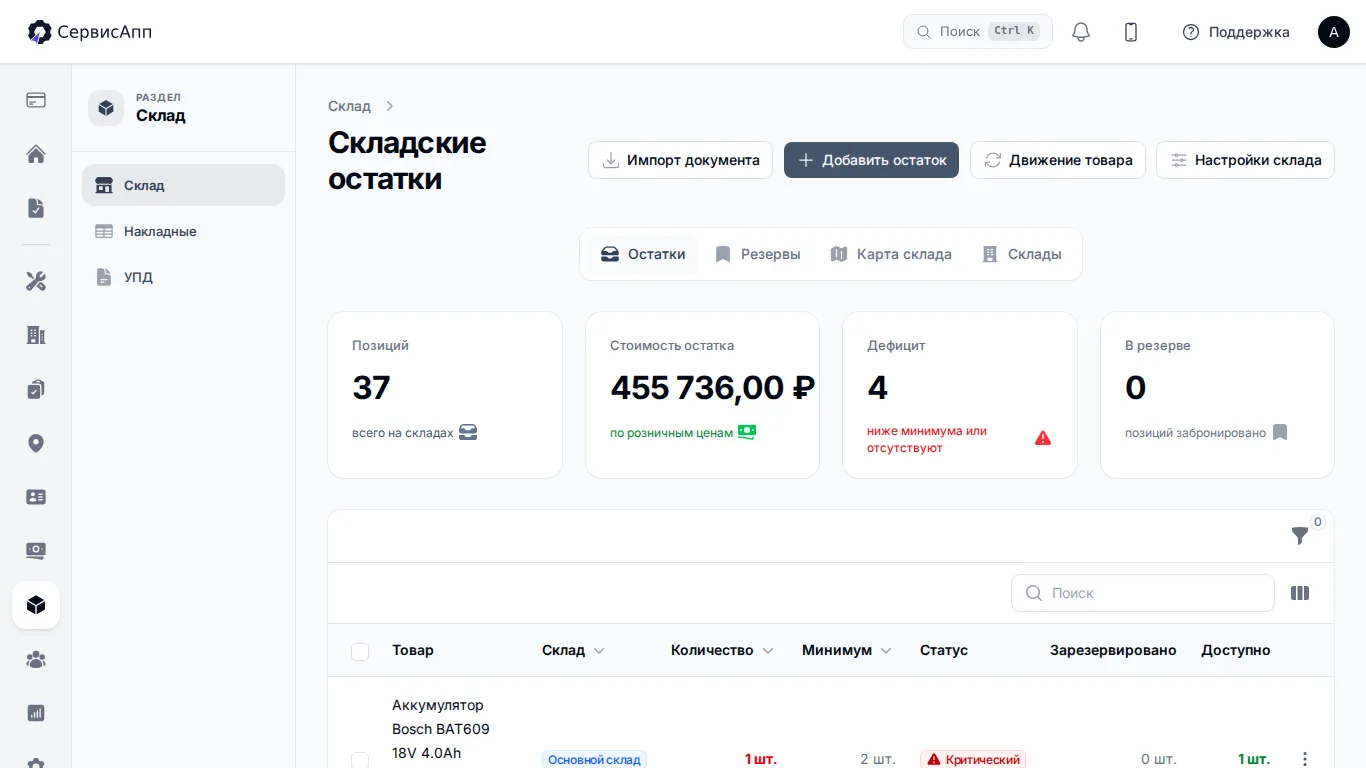1366x768 pixels.
Task: Focus the table Поиск input field
Action: 1143,593
